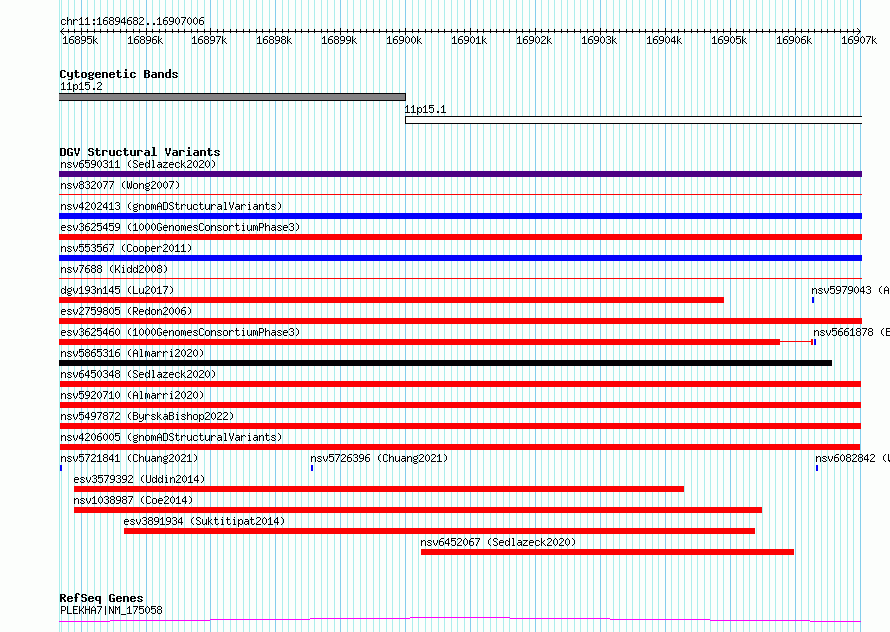Image resolution: width=890 pixels, height=632 pixels.
Task: Click the black nsv5865316 variant bar
Action: coord(446,363)
